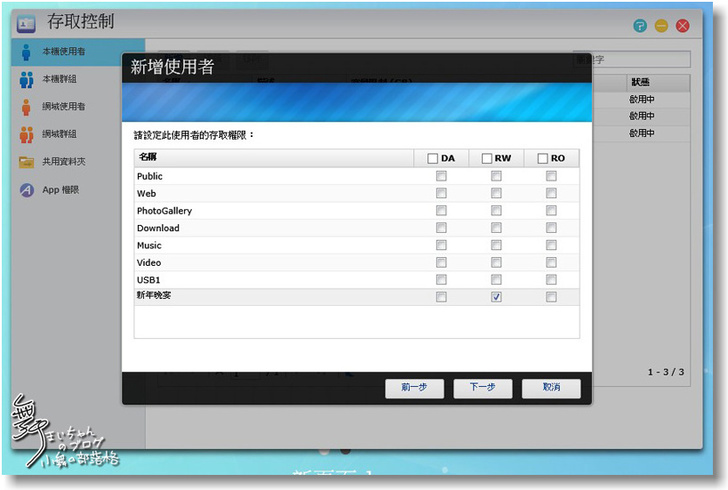
Task: Click the 網域群組 orange group icon
Action: [x=26, y=134]
